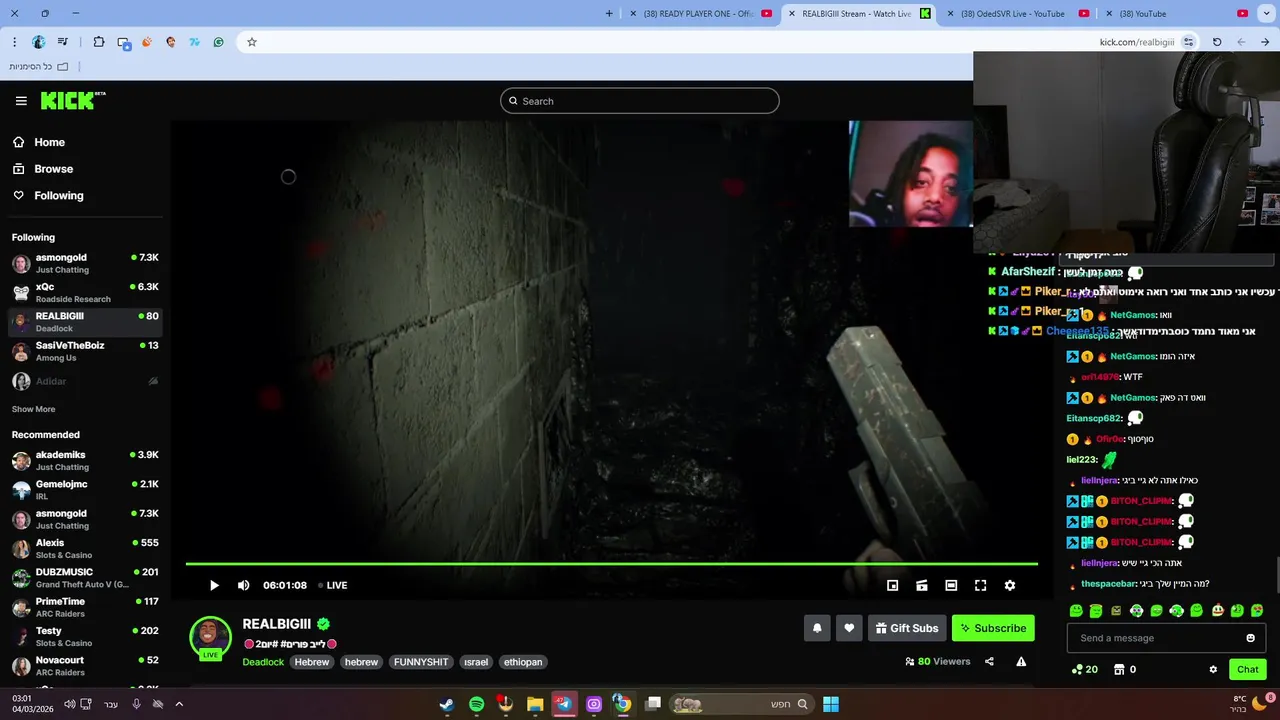Open video player settings gear
Viewport: 1280px width, 720px height.
[x=1010, y=585]
